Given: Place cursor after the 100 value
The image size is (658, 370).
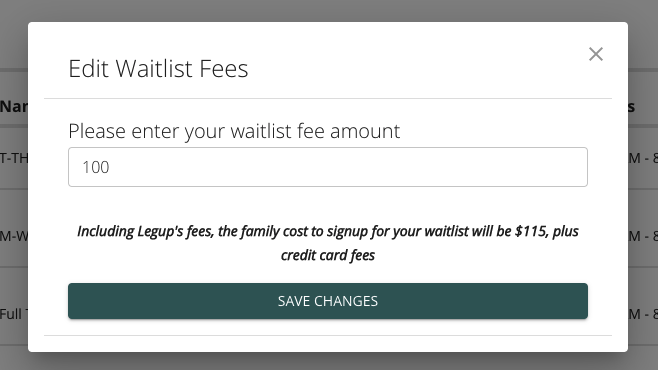Looking at the screenshot, I should pos(110,167).
